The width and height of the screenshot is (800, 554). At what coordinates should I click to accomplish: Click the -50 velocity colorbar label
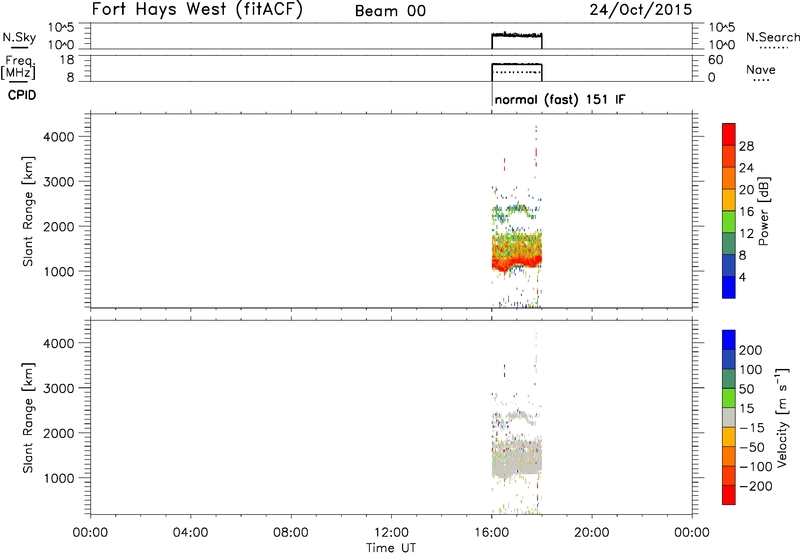752,447
